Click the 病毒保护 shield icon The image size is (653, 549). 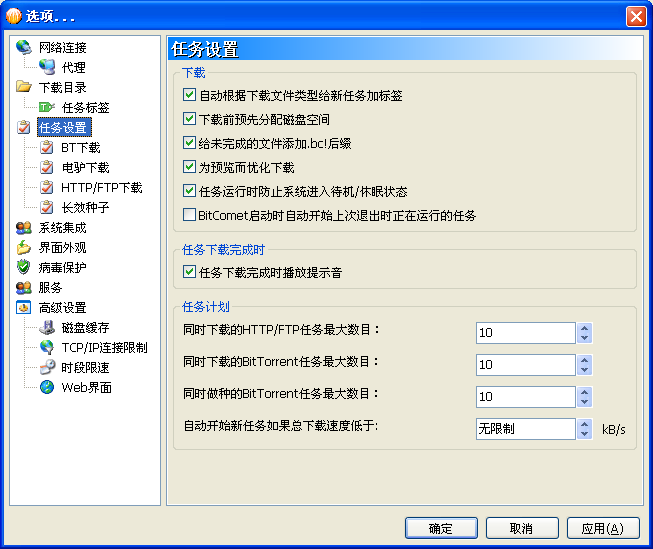[24, 267]
